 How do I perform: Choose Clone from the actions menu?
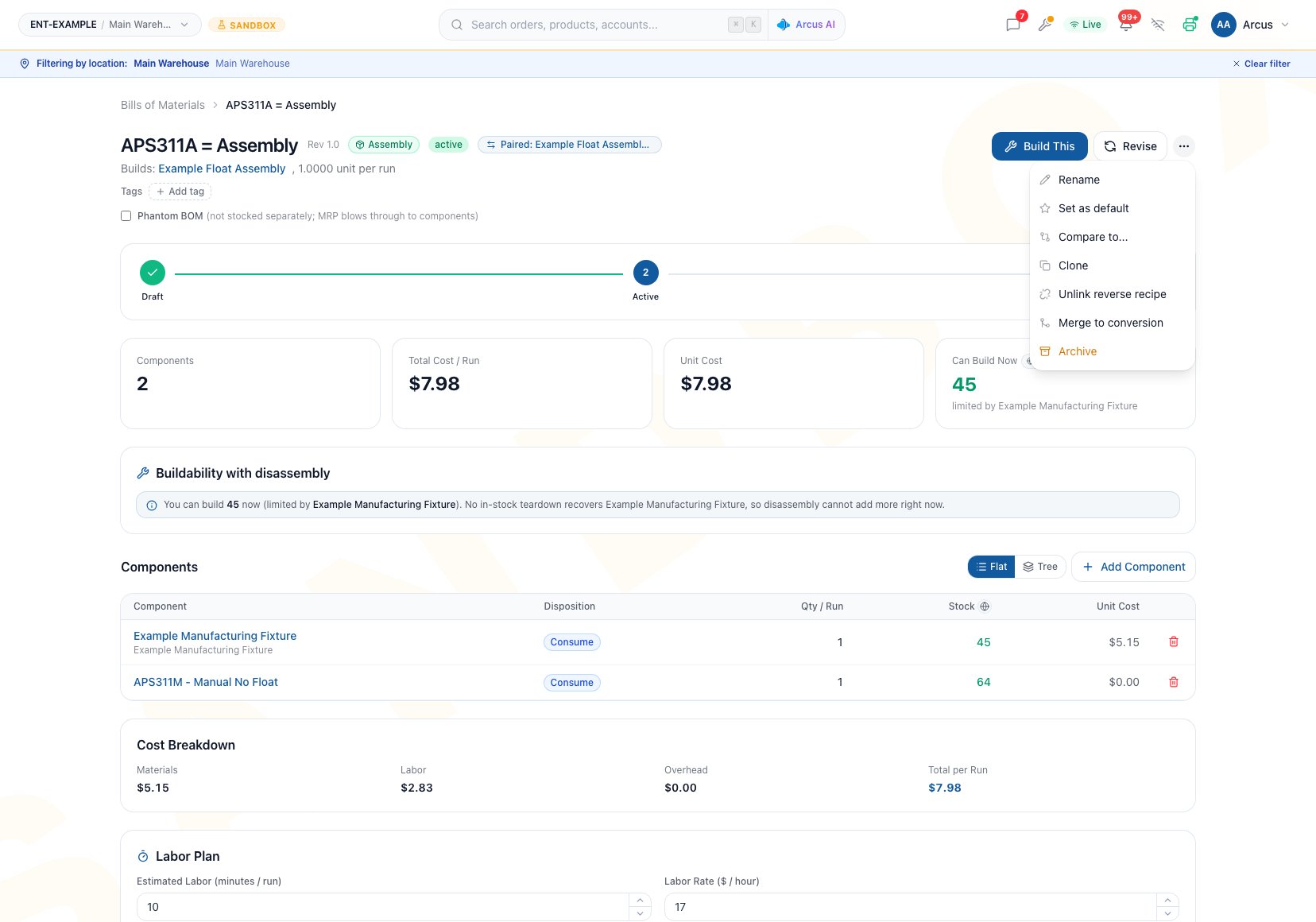tap(1112, 265)
